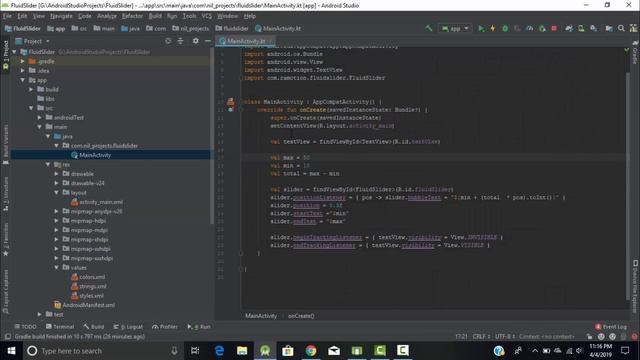Select MainActivity in project tree
640x360 pixels.
click(x=91, y=155)
